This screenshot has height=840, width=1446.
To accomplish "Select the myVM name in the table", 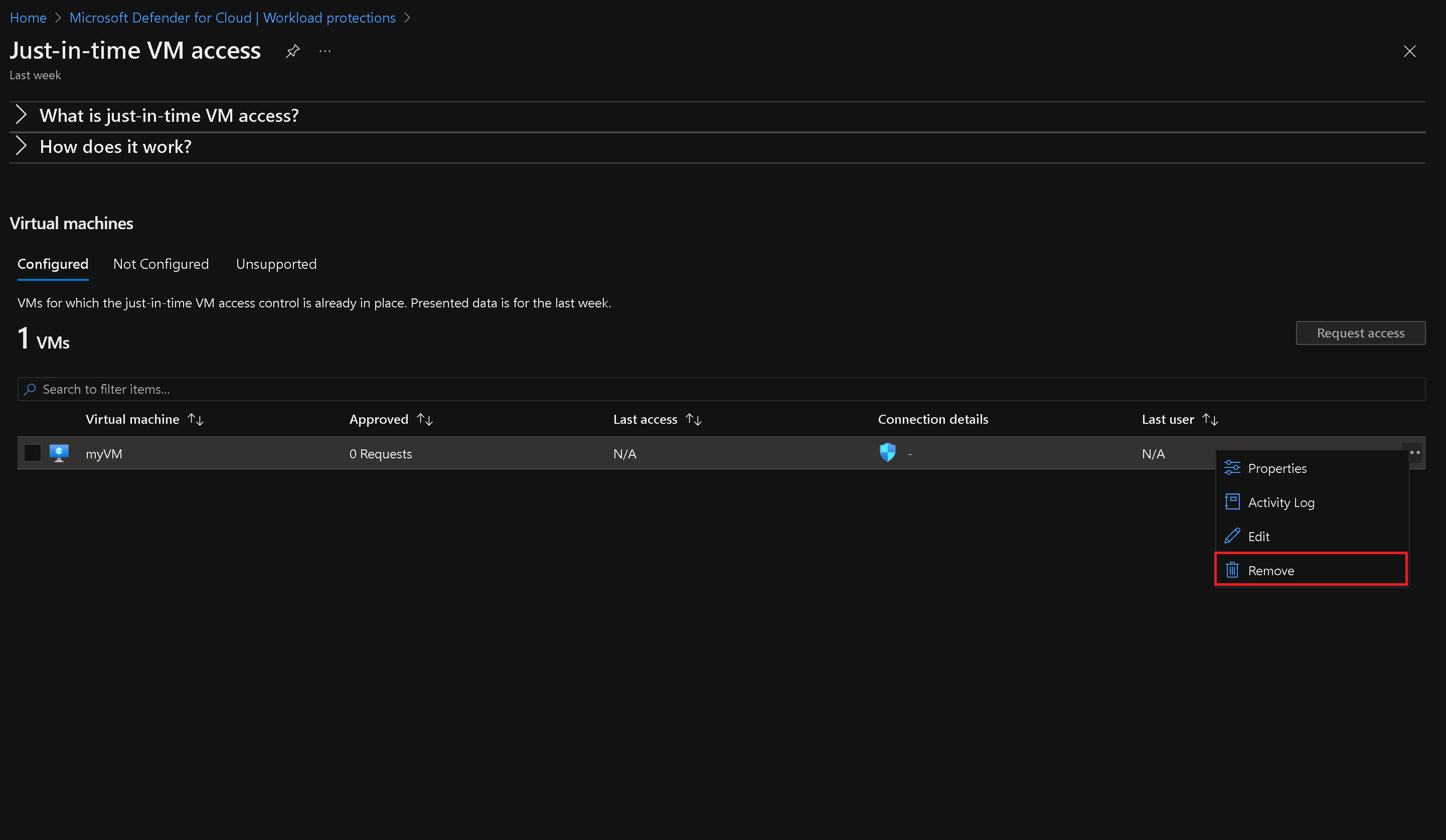I will (104, 454).
